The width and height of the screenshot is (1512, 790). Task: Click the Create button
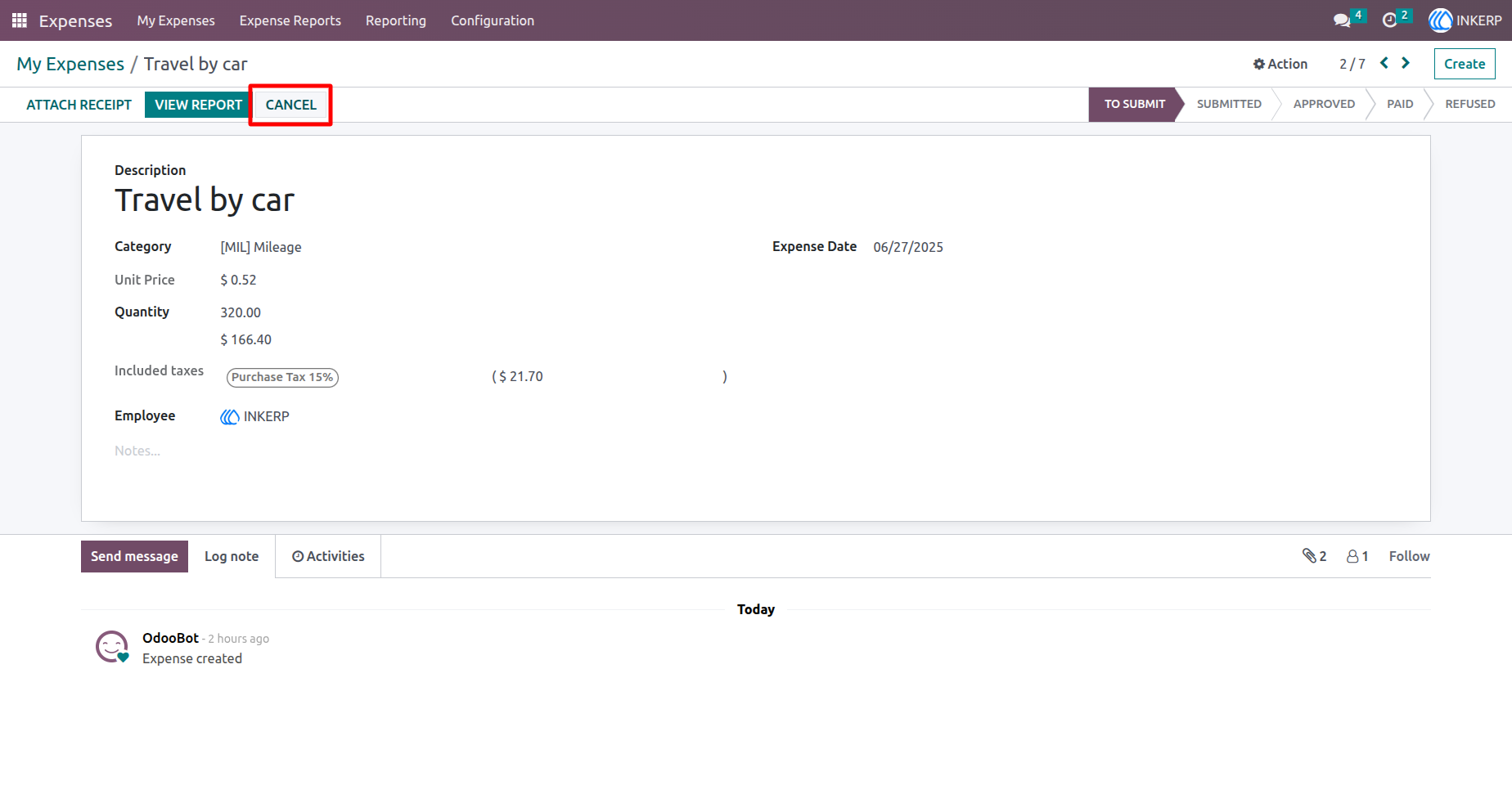pyautogui.click(x=1465, y=64)
